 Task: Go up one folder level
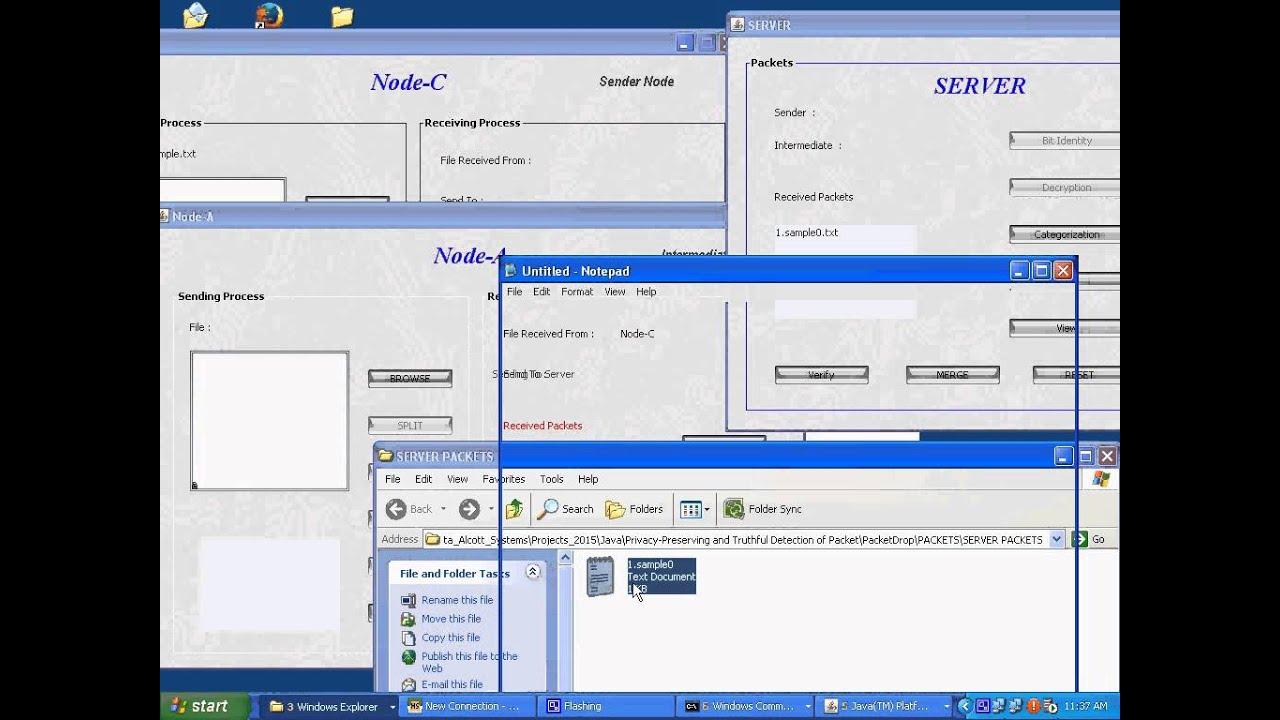coord(514,509)
